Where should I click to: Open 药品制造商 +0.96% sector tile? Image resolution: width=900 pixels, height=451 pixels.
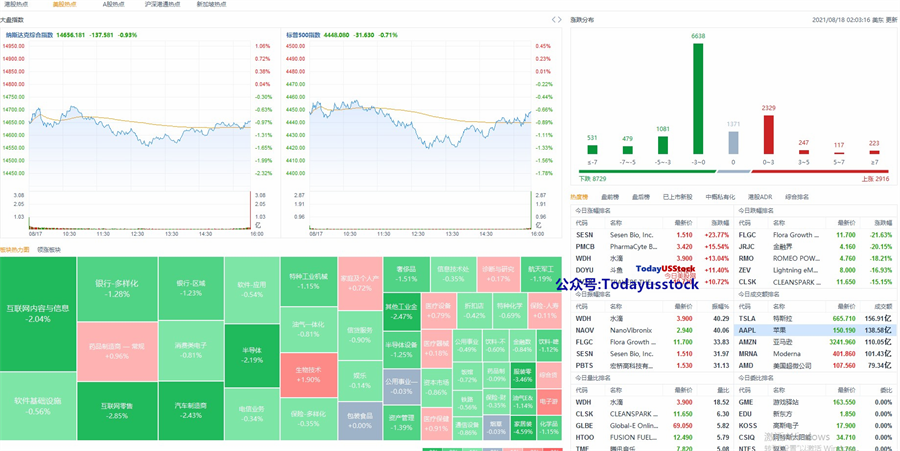click(x=117, y=352)
